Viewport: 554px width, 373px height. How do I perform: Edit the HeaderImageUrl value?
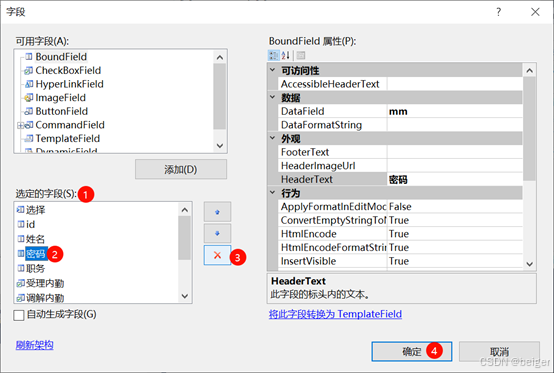coord(455,166)
